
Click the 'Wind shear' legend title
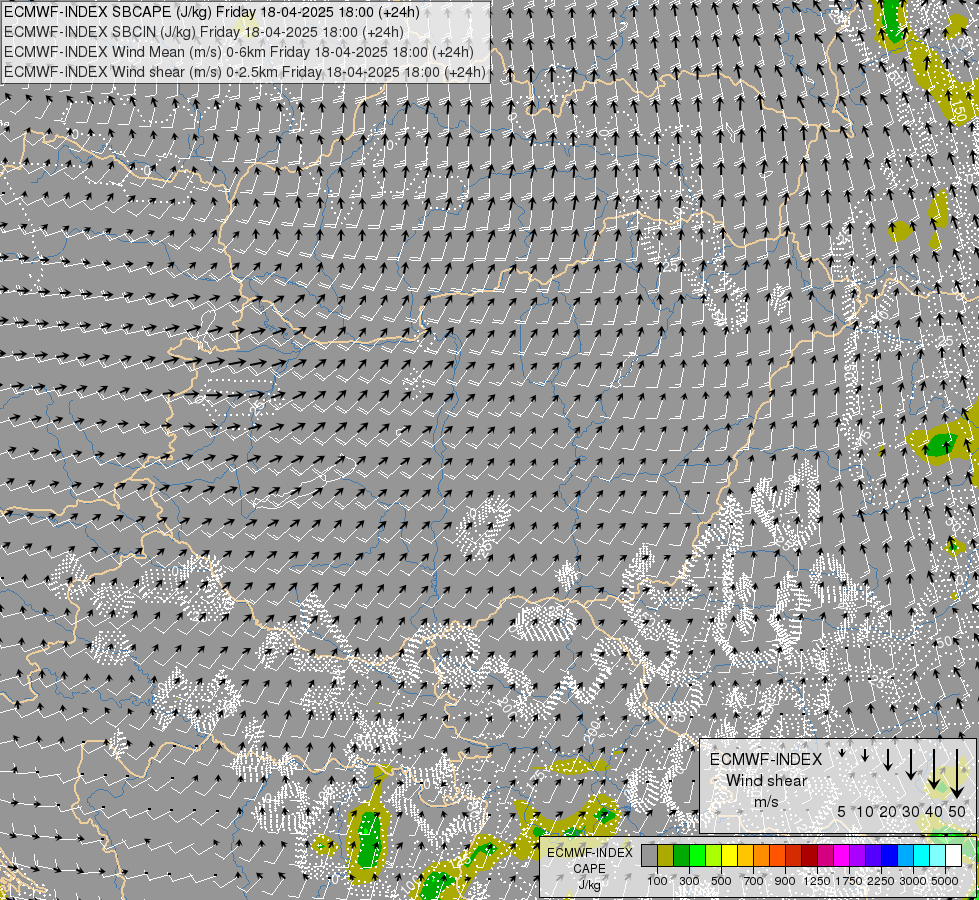tap(767, 781)
